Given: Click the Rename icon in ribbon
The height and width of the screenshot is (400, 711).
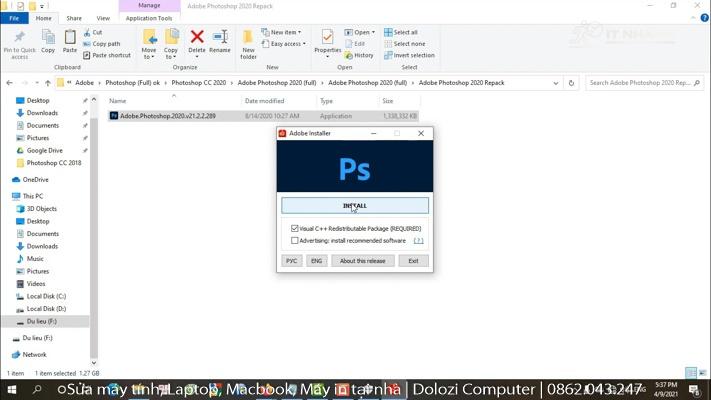Looking at the screenshot, I should click(220, 42).
